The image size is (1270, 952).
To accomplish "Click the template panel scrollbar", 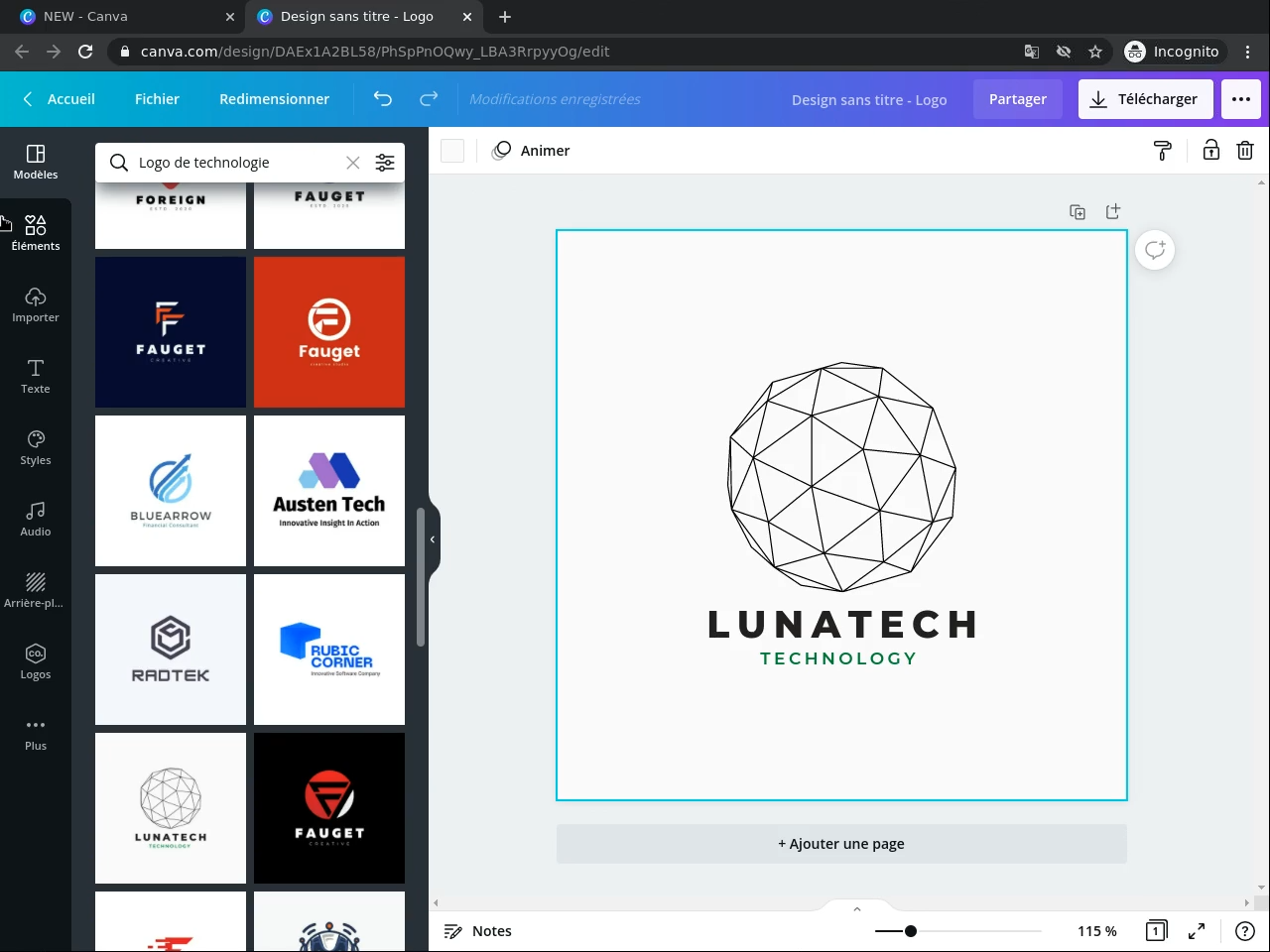I will tap(421, 577).
